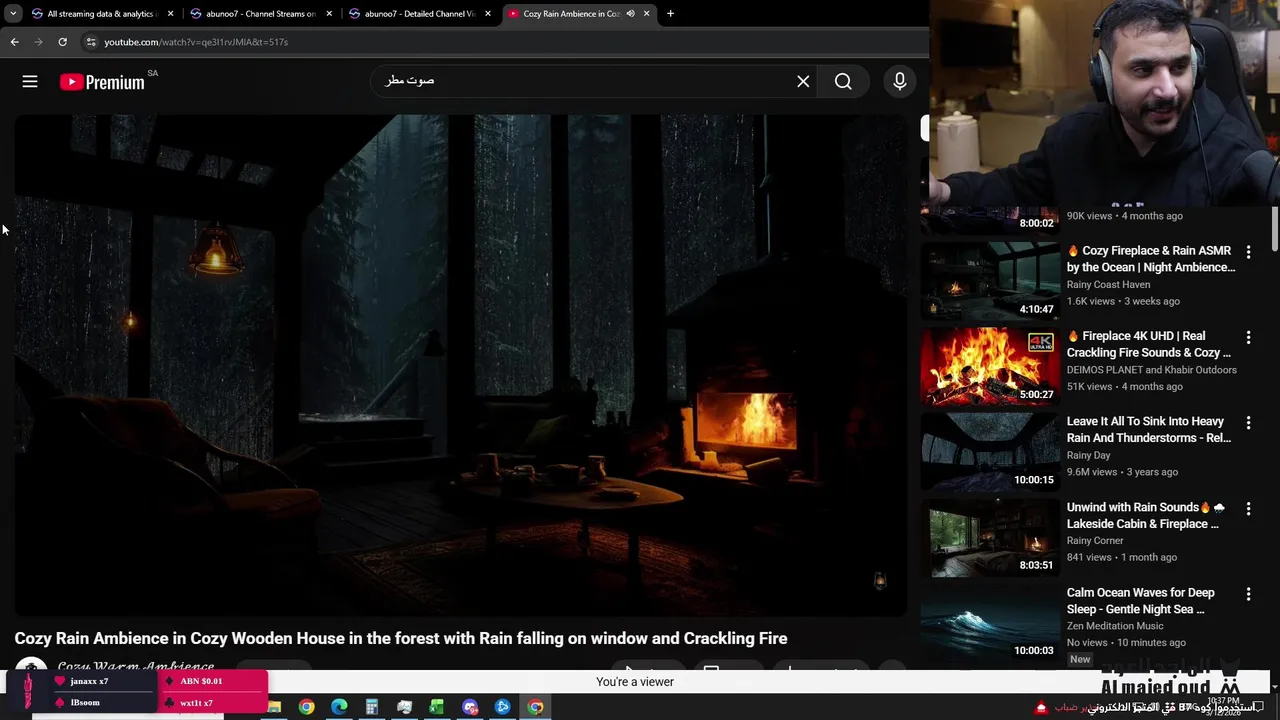Viewport: 1280px width, 720px height.
Task: Switch to abunoo7 - Detailed Channel tab
Action: tap(419, 14)
